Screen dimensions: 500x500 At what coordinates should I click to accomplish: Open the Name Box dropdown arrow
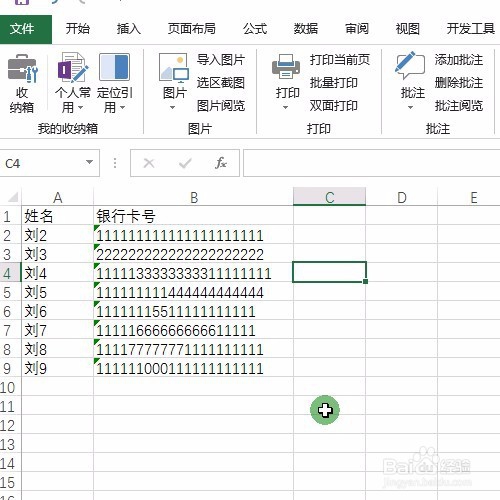point(89,162)
